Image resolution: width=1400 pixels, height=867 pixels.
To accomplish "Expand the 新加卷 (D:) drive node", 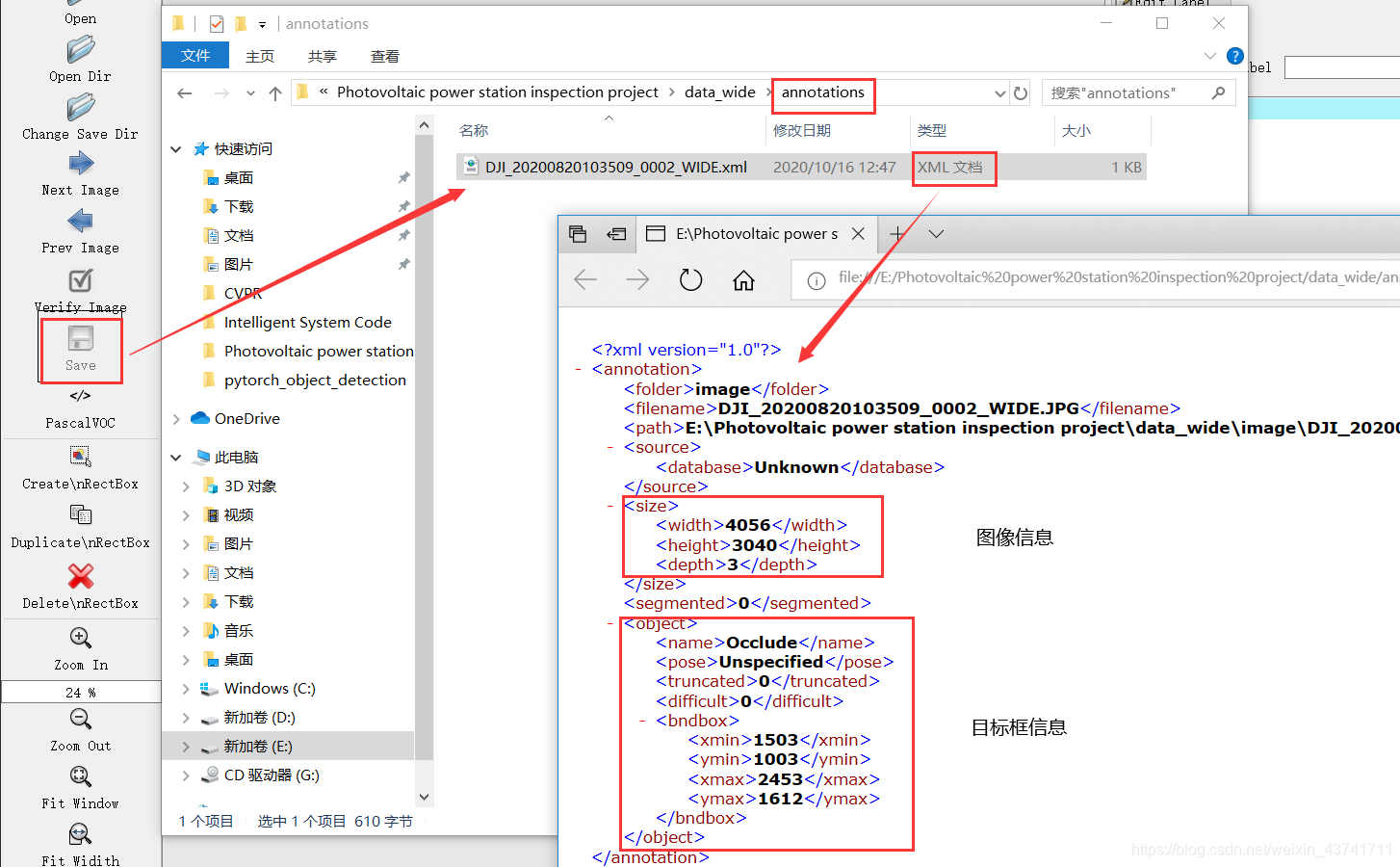I will pyautogui.click(x=186, y=718).
